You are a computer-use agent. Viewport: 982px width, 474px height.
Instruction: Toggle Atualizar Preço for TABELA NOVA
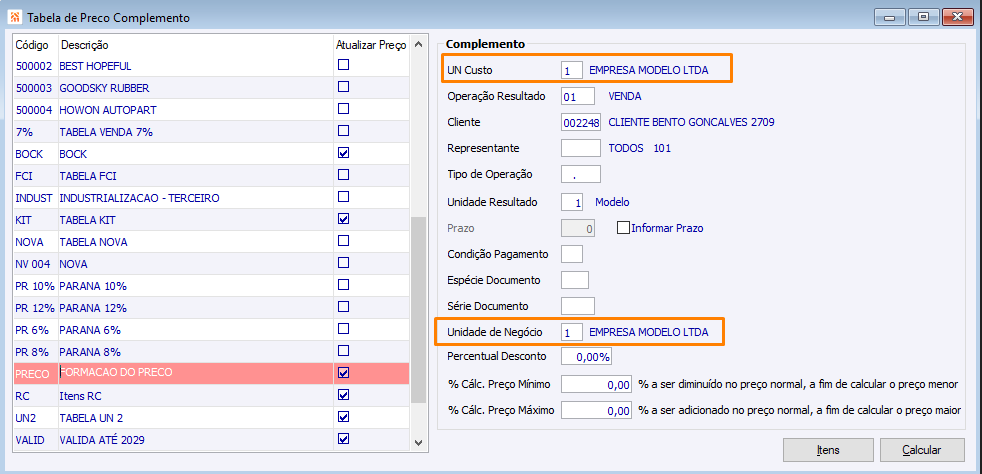click(x=343, y=241)
